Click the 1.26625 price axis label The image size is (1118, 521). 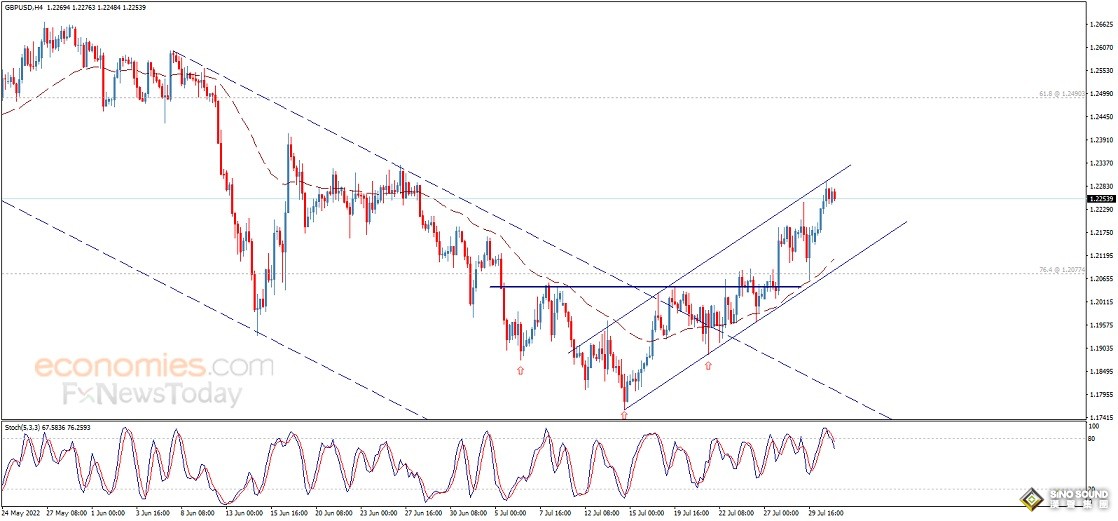pyautogui.click(x=1100, y=24)
